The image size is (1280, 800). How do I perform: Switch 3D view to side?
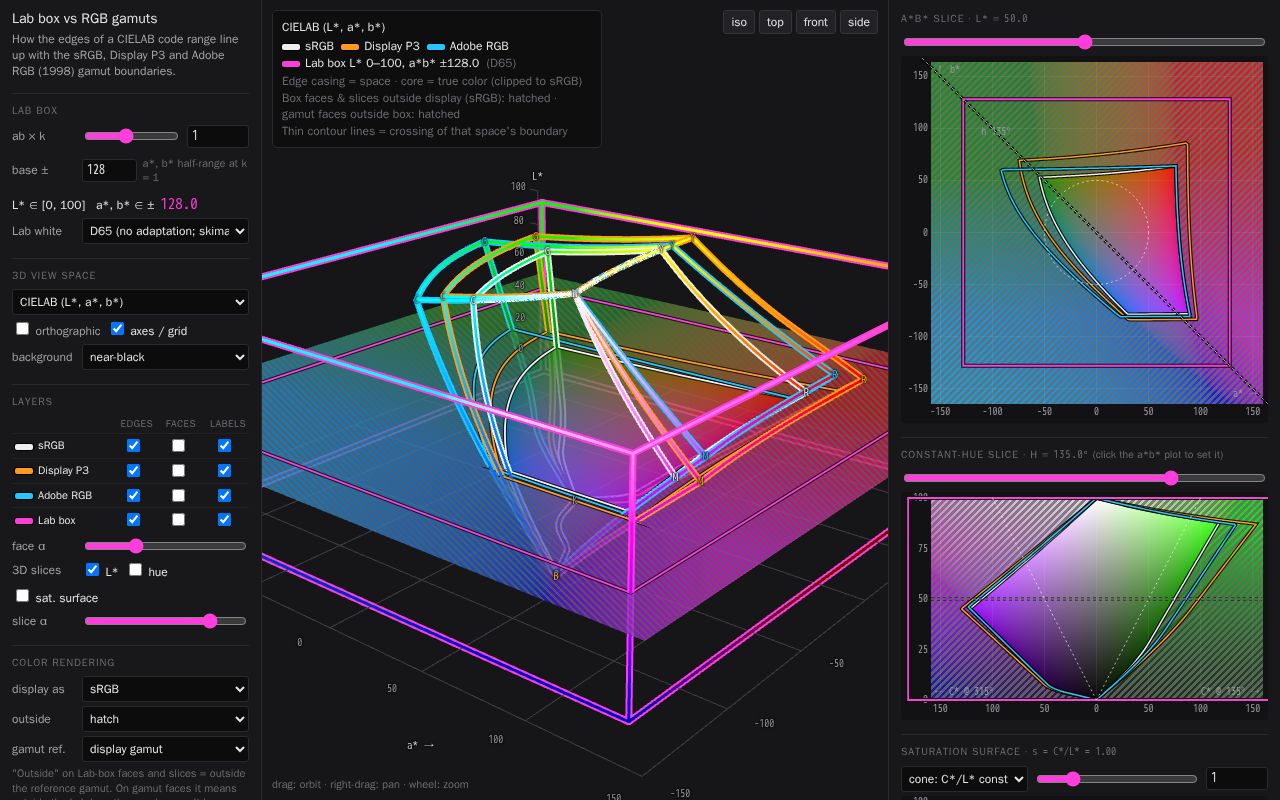pyautogui.click(x=859, y=22)
